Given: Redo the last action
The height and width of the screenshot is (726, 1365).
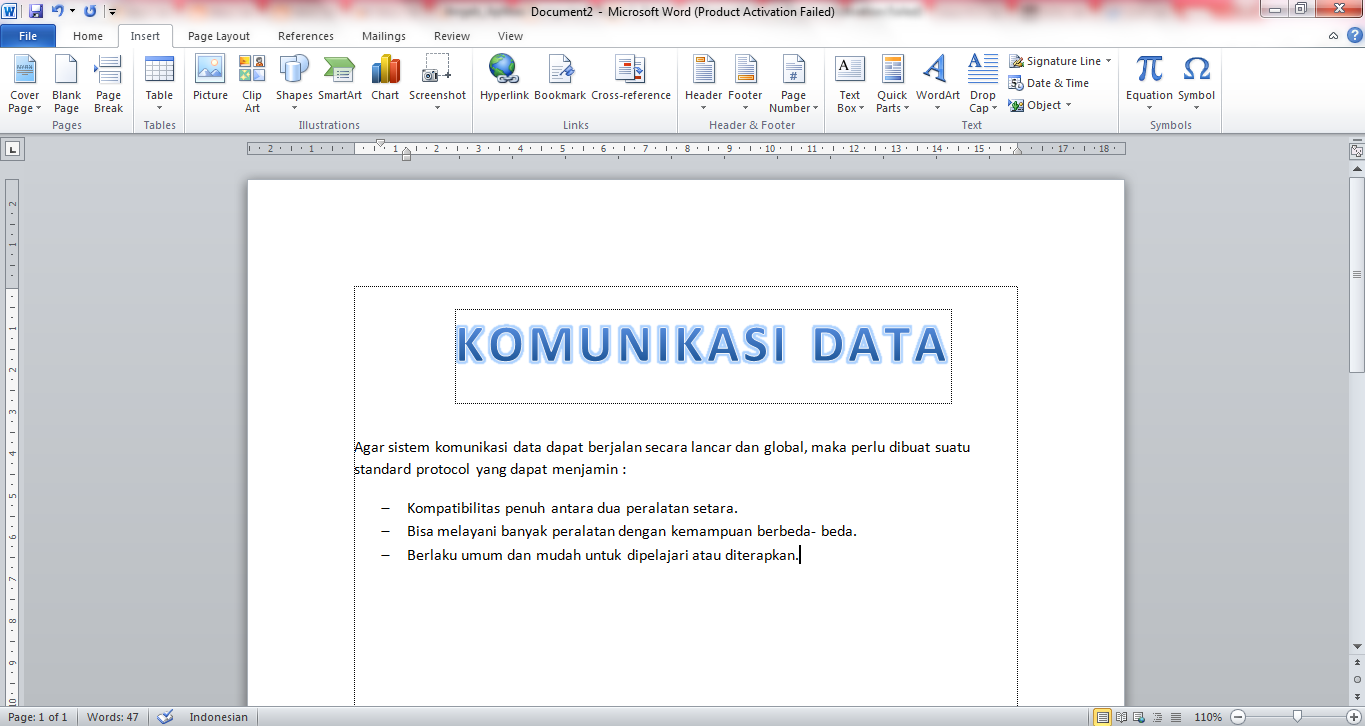Looking at the screenshot, I should coord(90,11).
